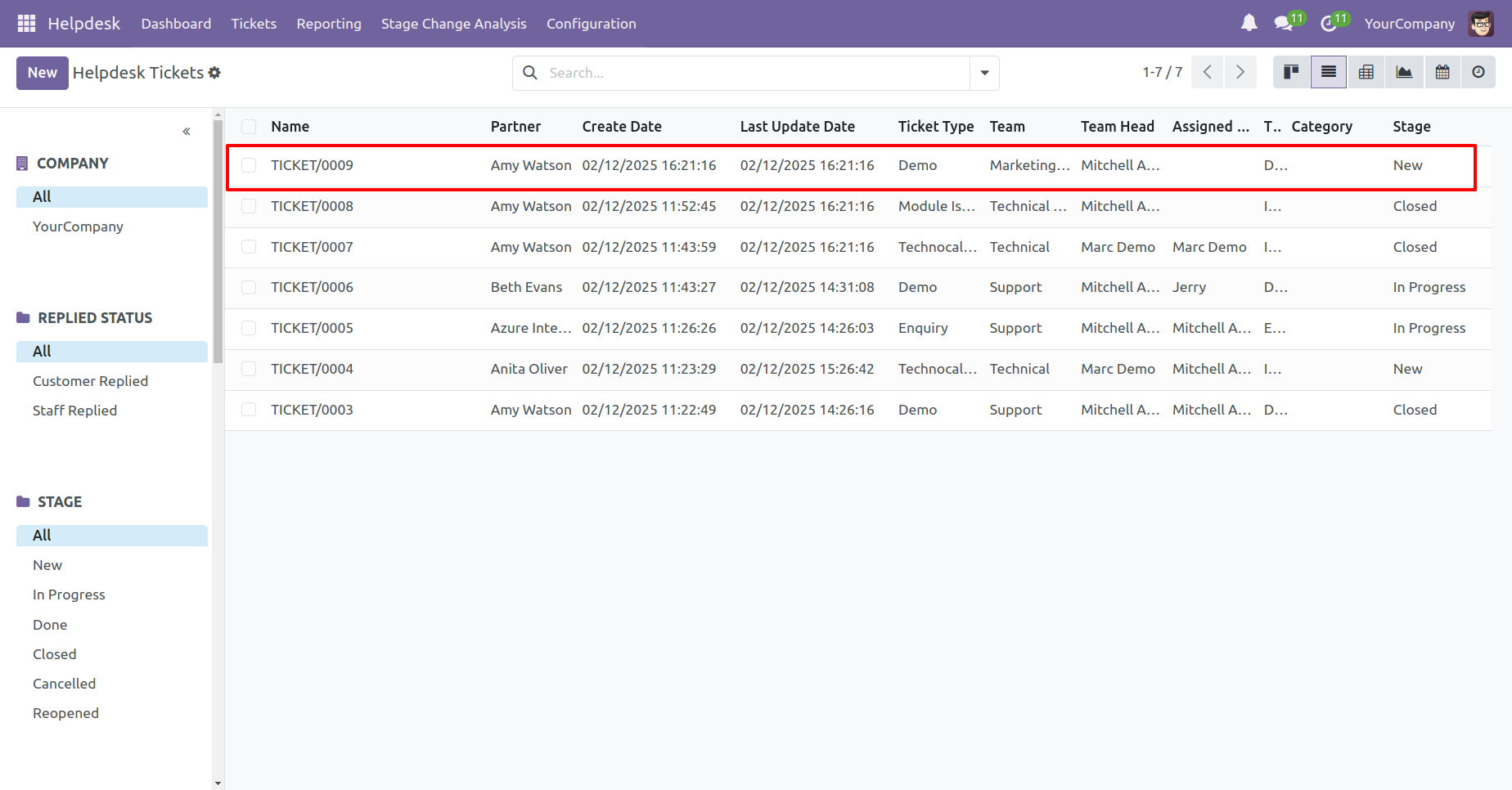Go to next page of records

1240,73
